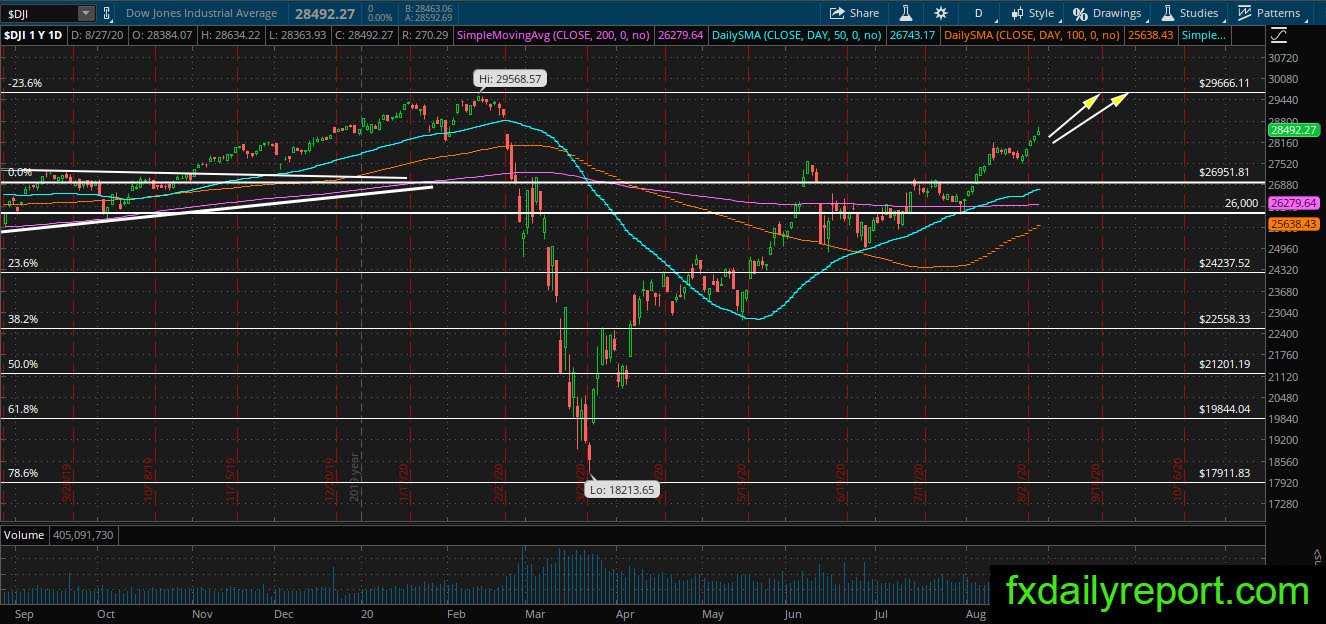Open the Drawings menu
The image size is (1326, 624).
click(1106, 13)
